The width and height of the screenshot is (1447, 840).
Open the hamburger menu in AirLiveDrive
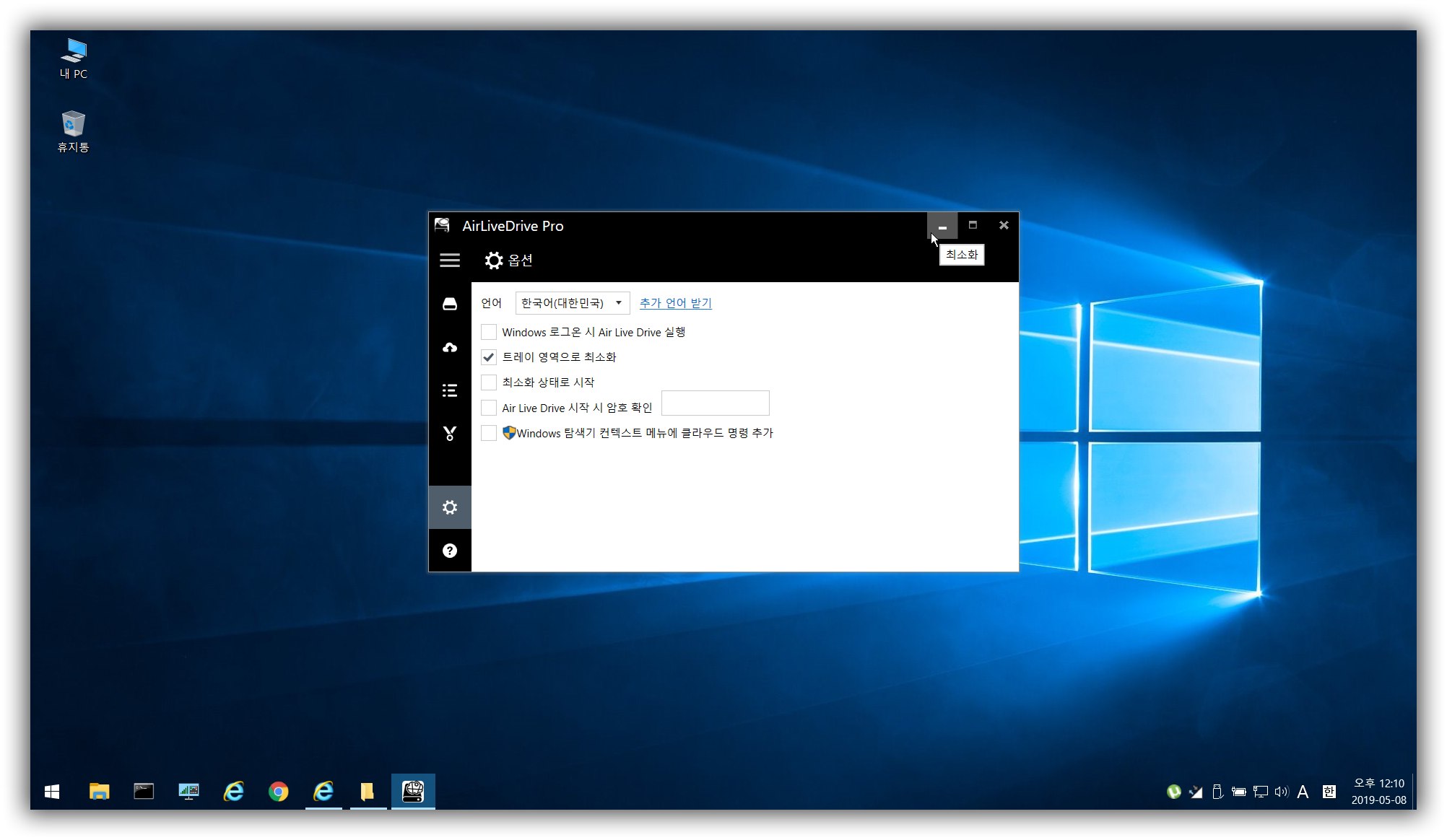coord(450,261)
